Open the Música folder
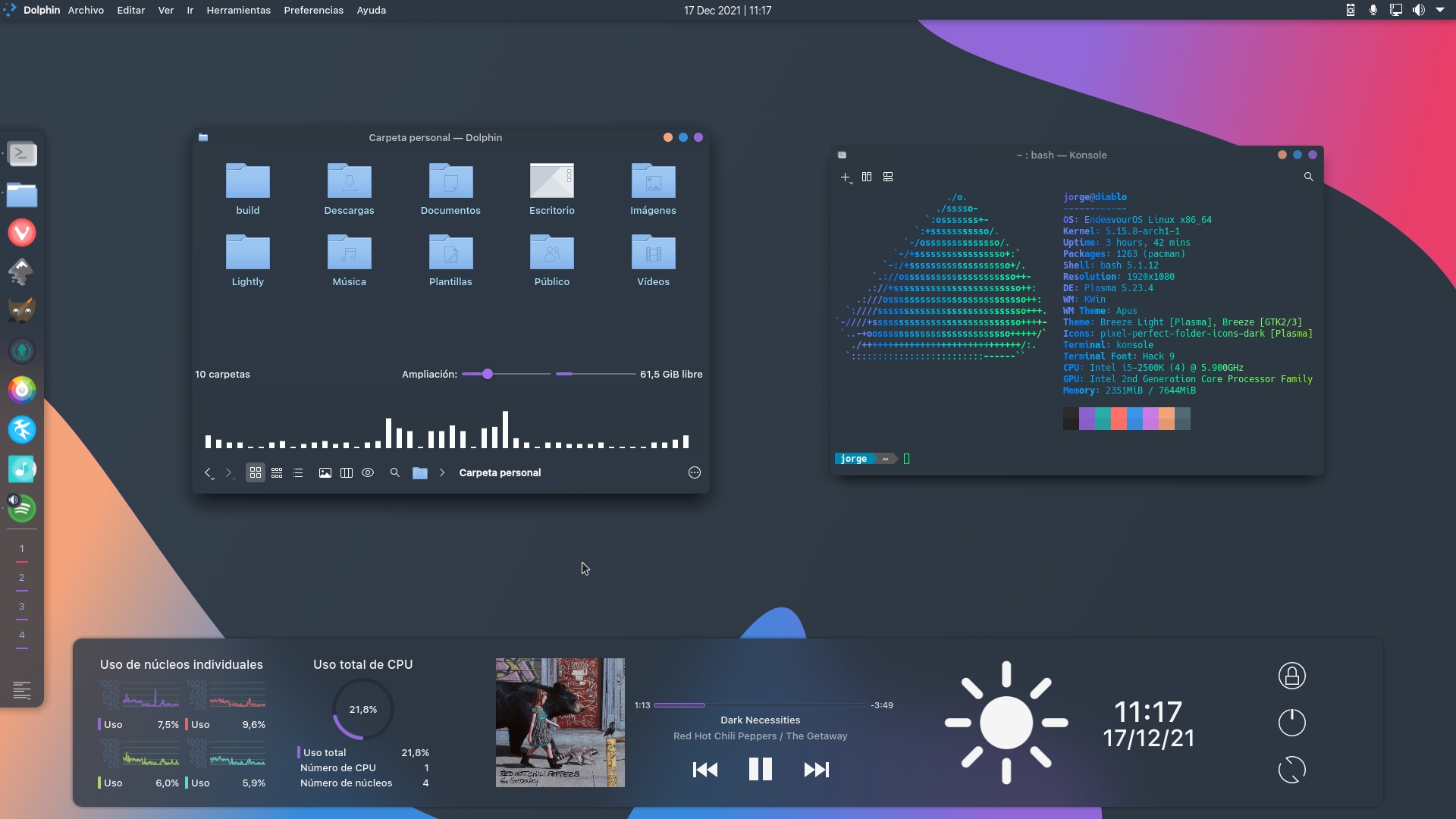The height and width of the screenshot is (819, 1456). tap(349, 258)
